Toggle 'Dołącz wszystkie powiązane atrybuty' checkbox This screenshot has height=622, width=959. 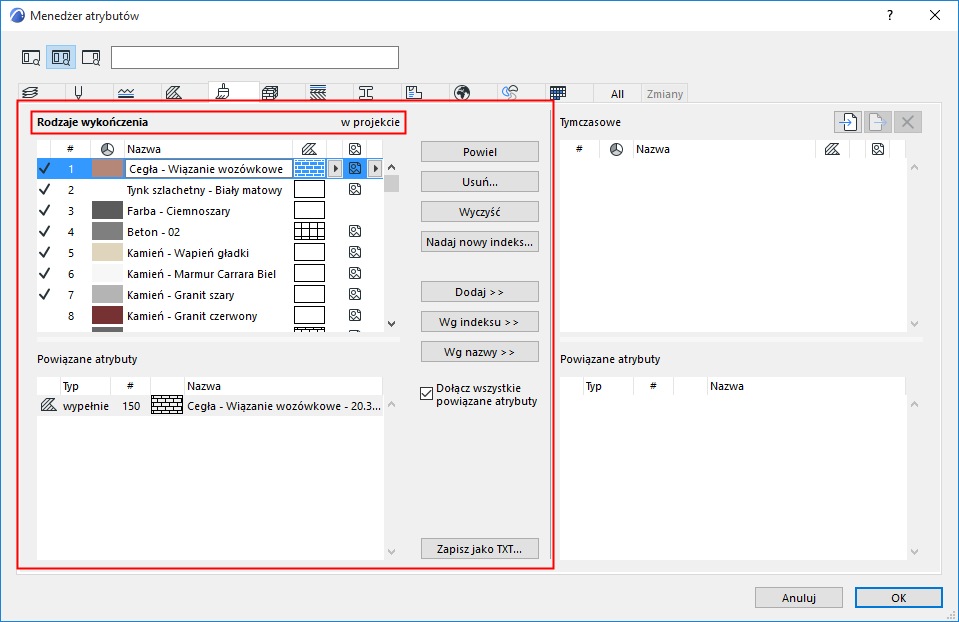[x=426, y=393]
